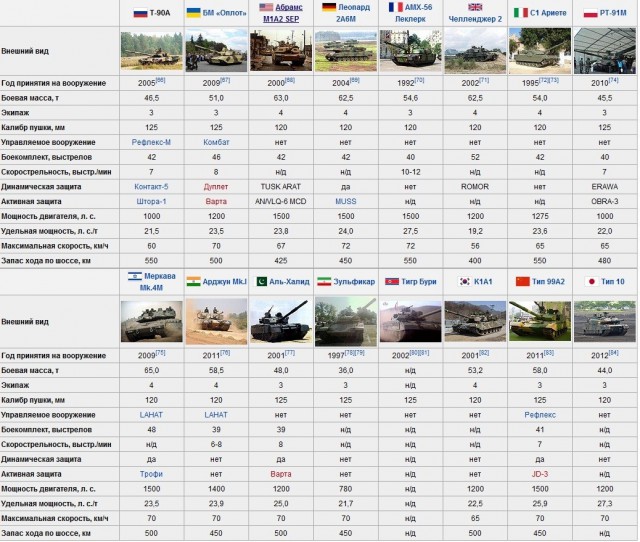Viewport: 640px width, 542px height.
Task: Open the Тип 10 link
Action: (x=613, y=282)
